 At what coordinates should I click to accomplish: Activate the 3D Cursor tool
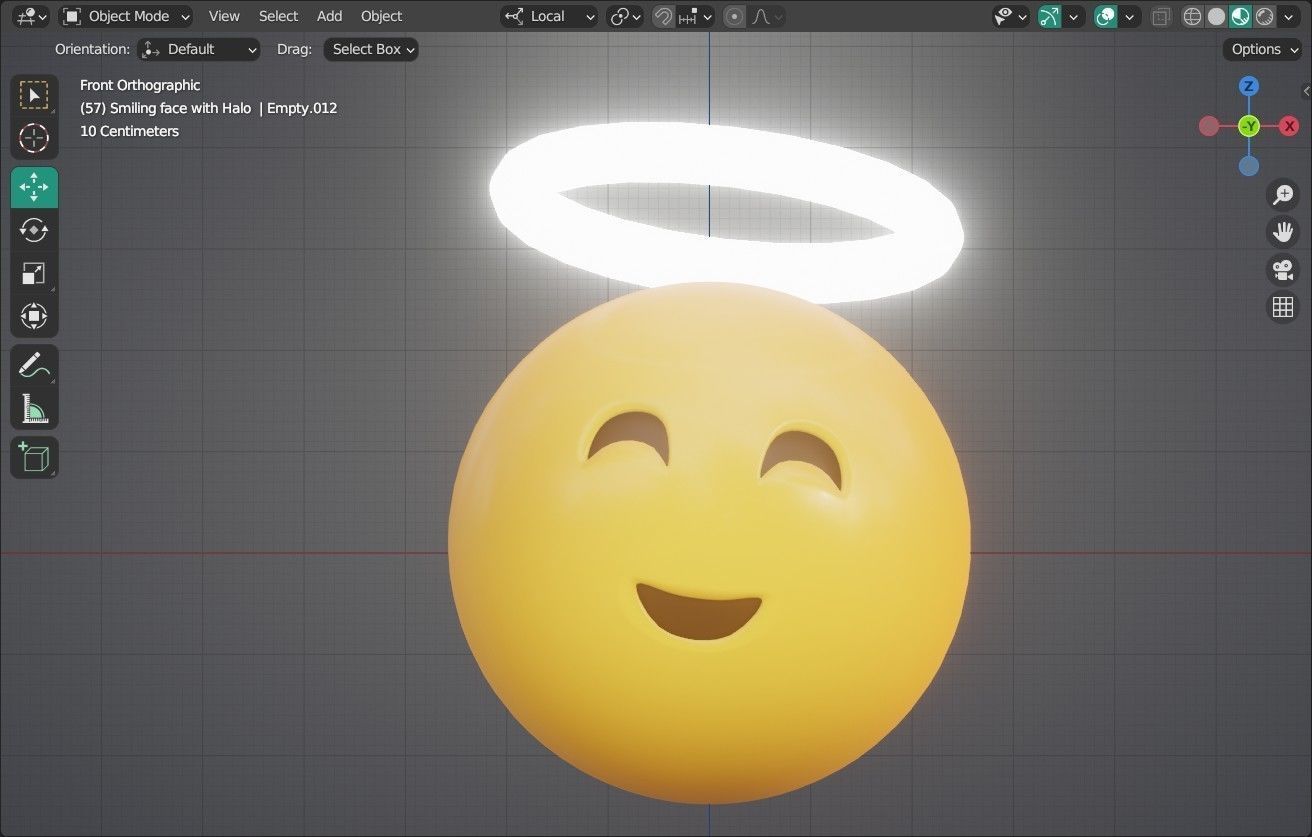tap(34, 138)
